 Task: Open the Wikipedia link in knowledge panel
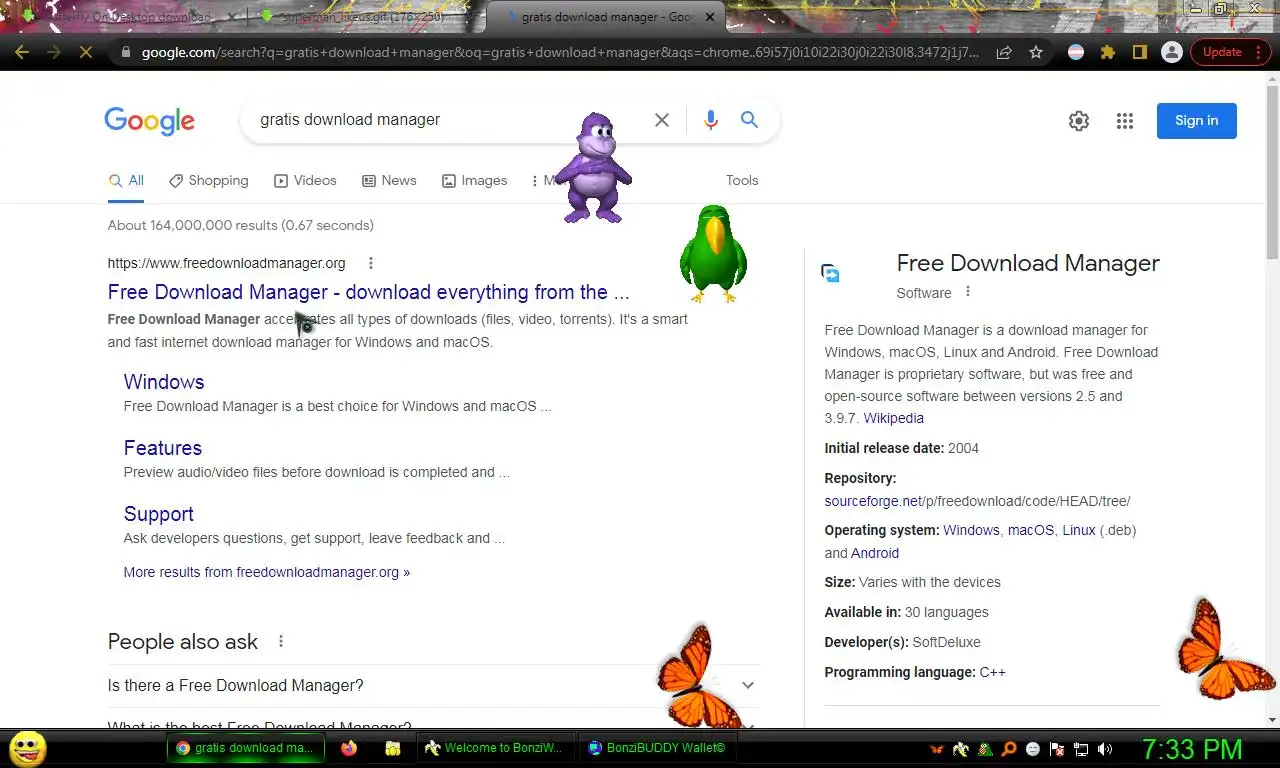[894, 418]
